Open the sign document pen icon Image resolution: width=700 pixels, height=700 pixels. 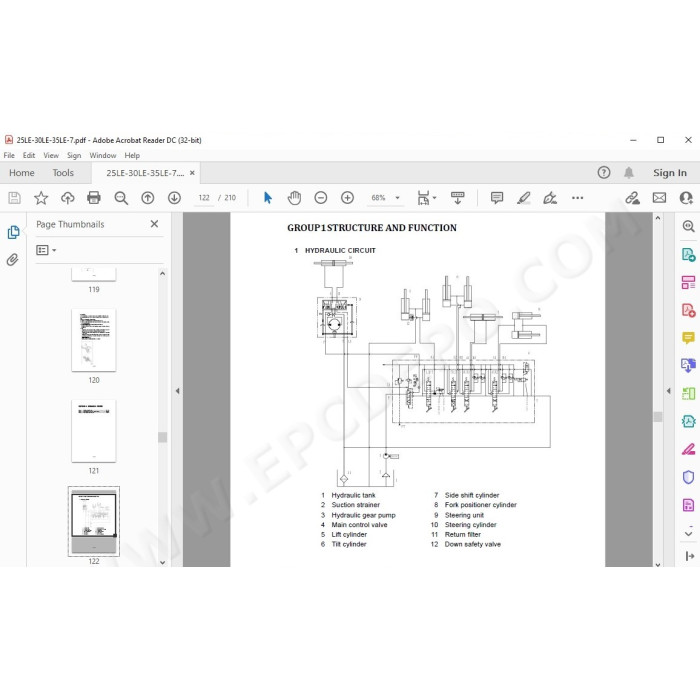click(x=550, y=198)
